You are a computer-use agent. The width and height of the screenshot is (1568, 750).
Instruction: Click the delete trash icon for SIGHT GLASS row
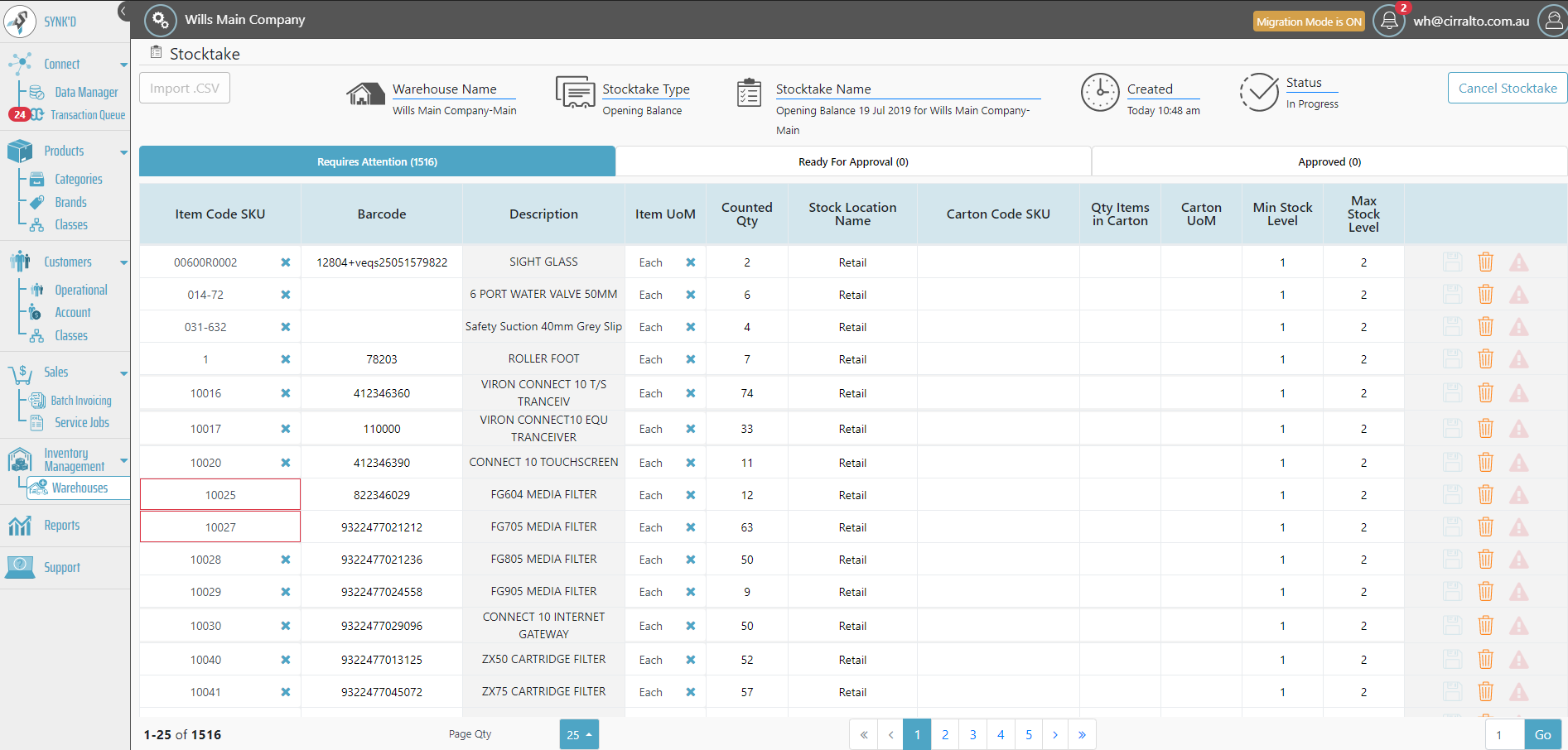click(1485, 262)
